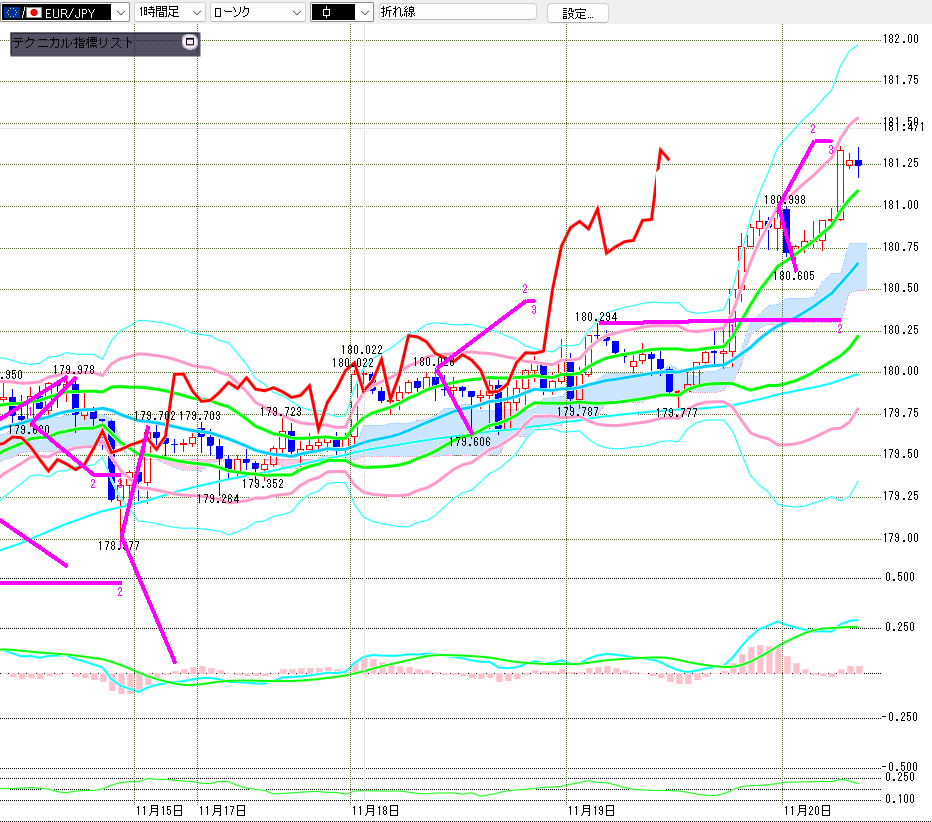Click the 180.998 high price label
This screenshot has width=932, height=822.
click(784, 200)
